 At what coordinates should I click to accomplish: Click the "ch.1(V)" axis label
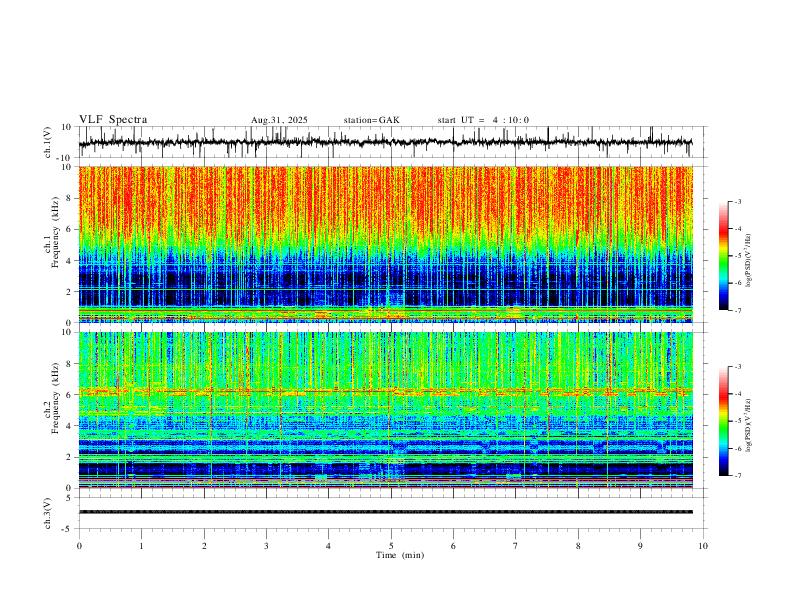click(x=48, y=142)
